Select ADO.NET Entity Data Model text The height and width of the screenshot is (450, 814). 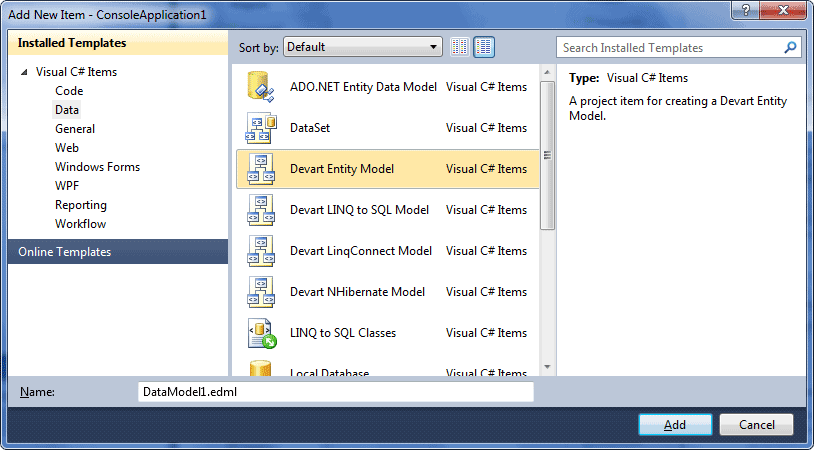(x=363, y=87)
